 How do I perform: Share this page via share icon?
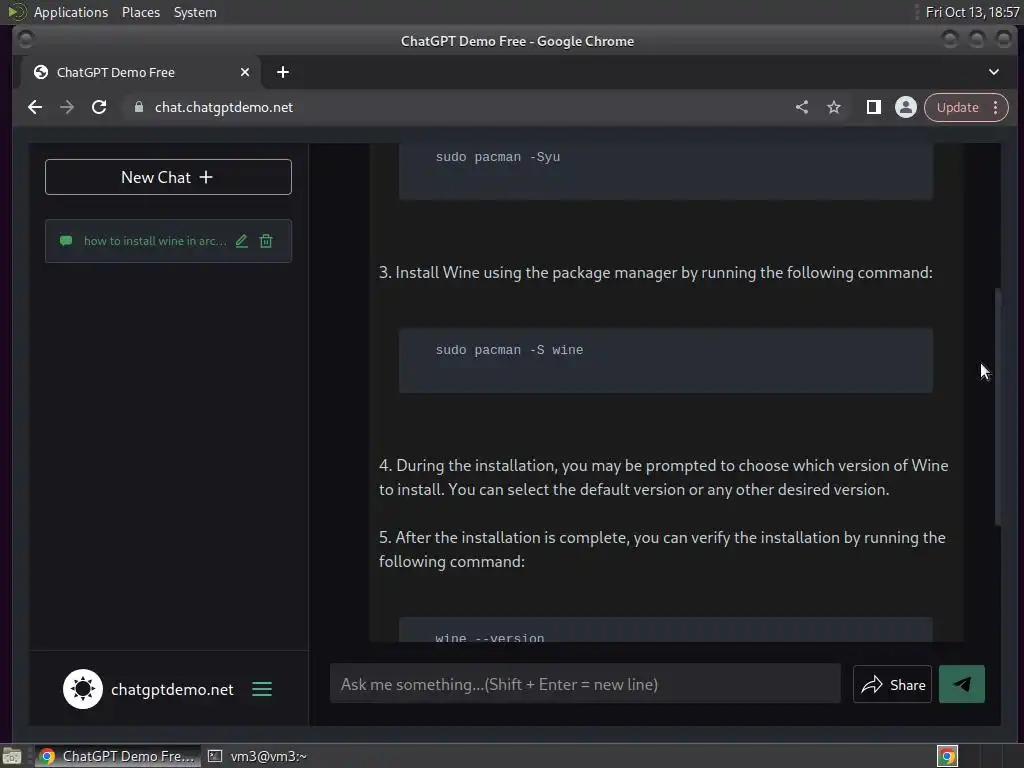(802, 107)
